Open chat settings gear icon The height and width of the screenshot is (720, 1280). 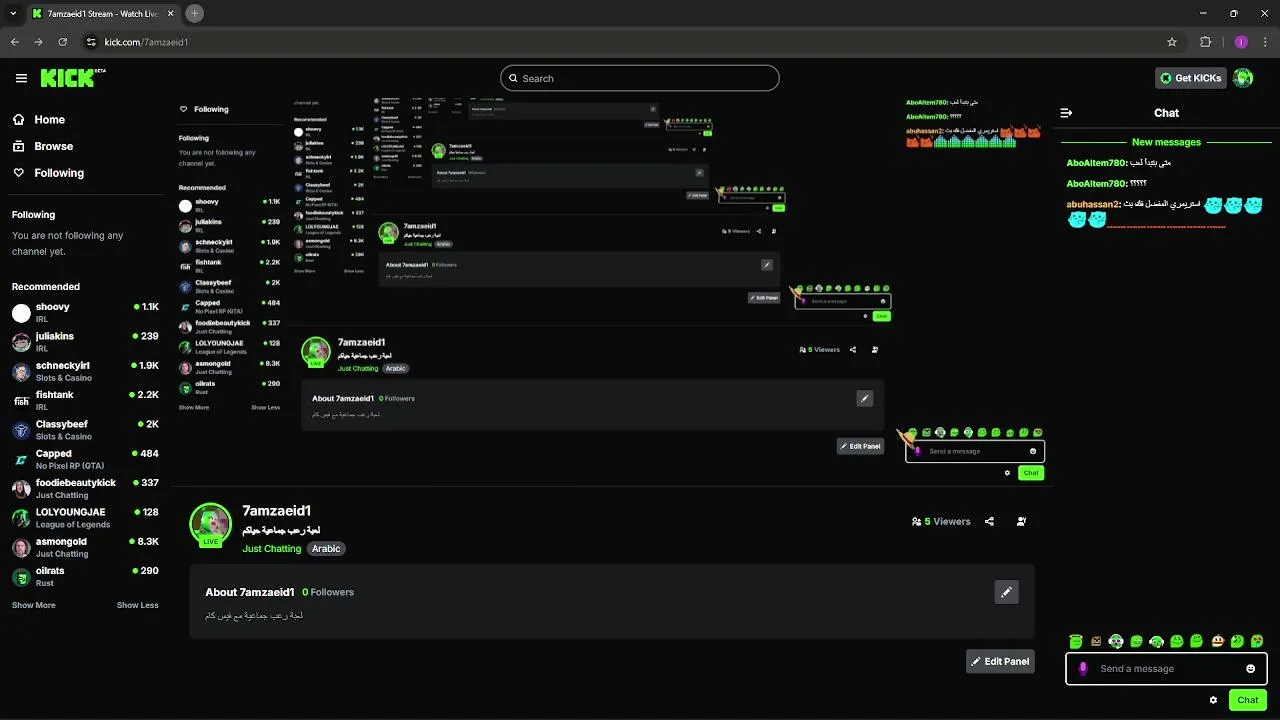[x=1213, y=700]
